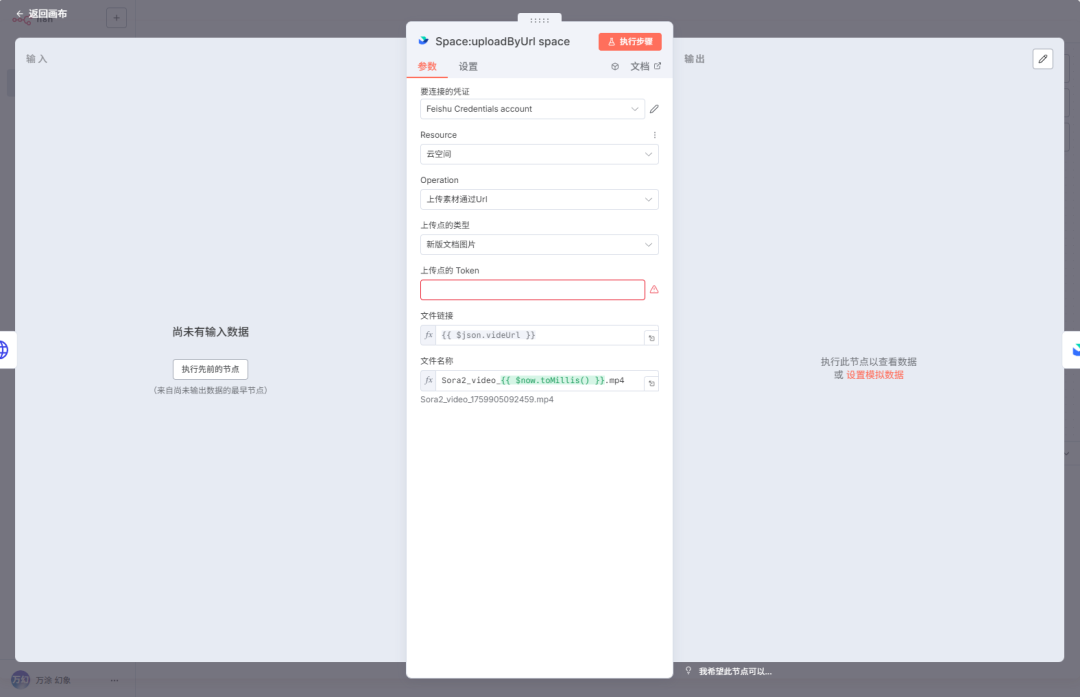Click the pencil icon to edit Feishu credentials
This screenshot has width=1080, height=697.
click(x=654, y=109)
